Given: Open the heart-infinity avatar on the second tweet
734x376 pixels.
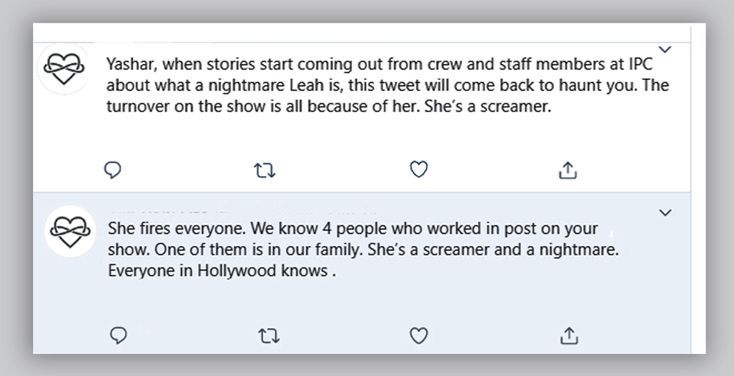Looking at the screenshot, I should tap(70, 231).
